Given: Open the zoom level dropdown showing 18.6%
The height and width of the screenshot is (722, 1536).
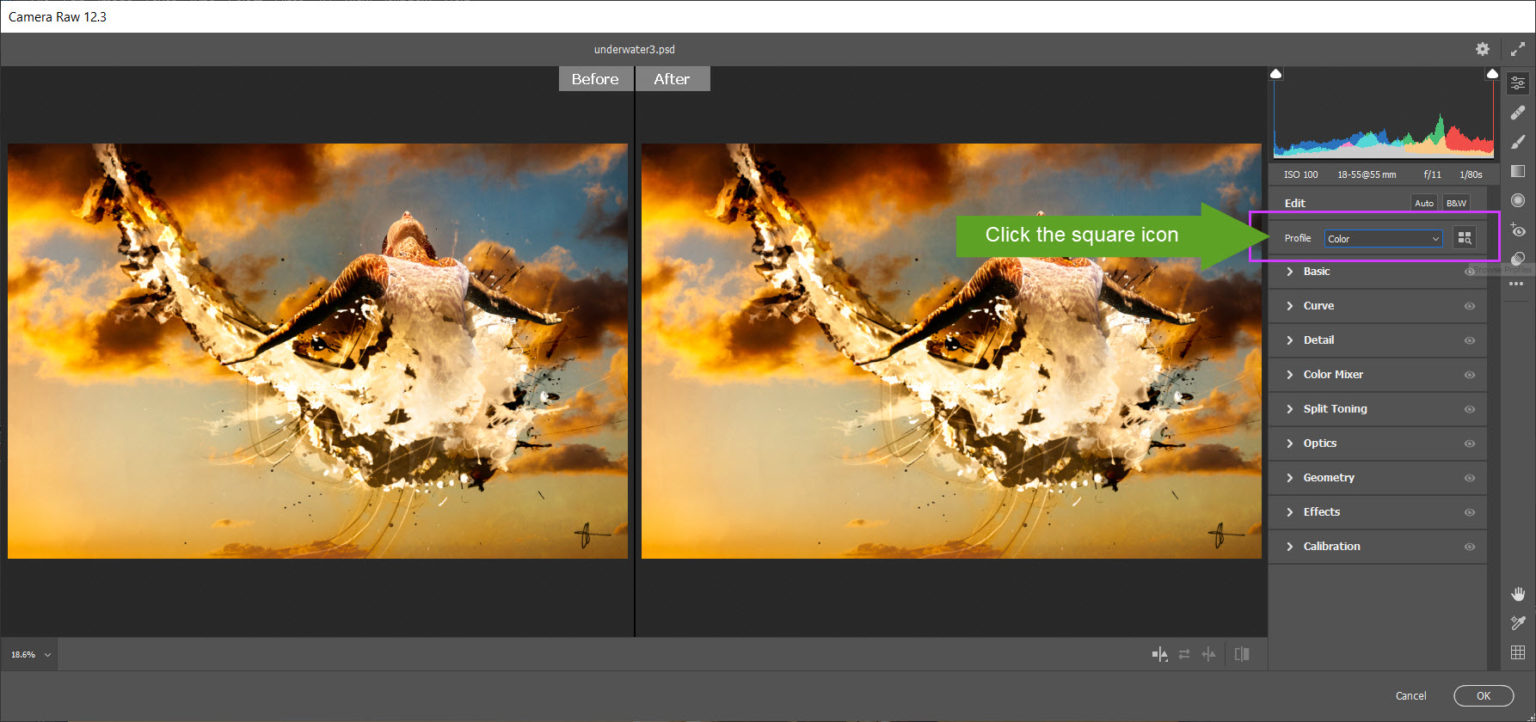Looking at the screenshot, I should point(28,654).
